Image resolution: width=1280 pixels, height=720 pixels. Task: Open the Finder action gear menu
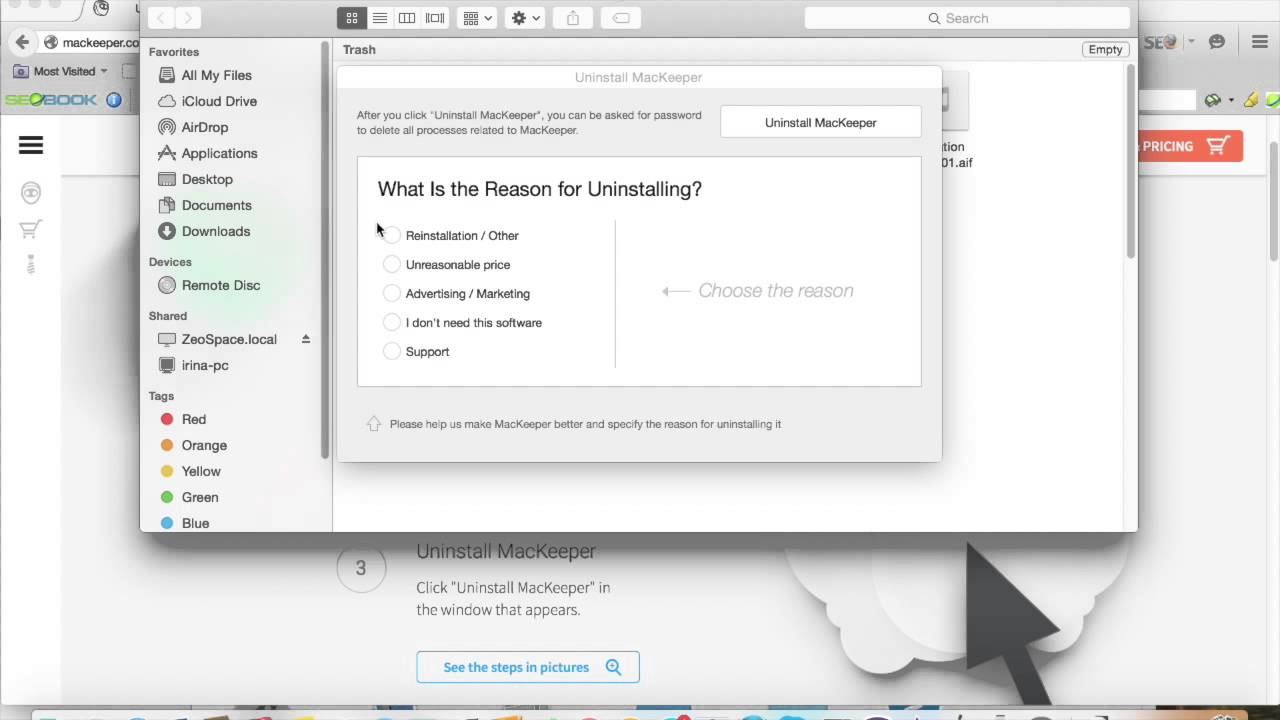(x=525, y=18)
